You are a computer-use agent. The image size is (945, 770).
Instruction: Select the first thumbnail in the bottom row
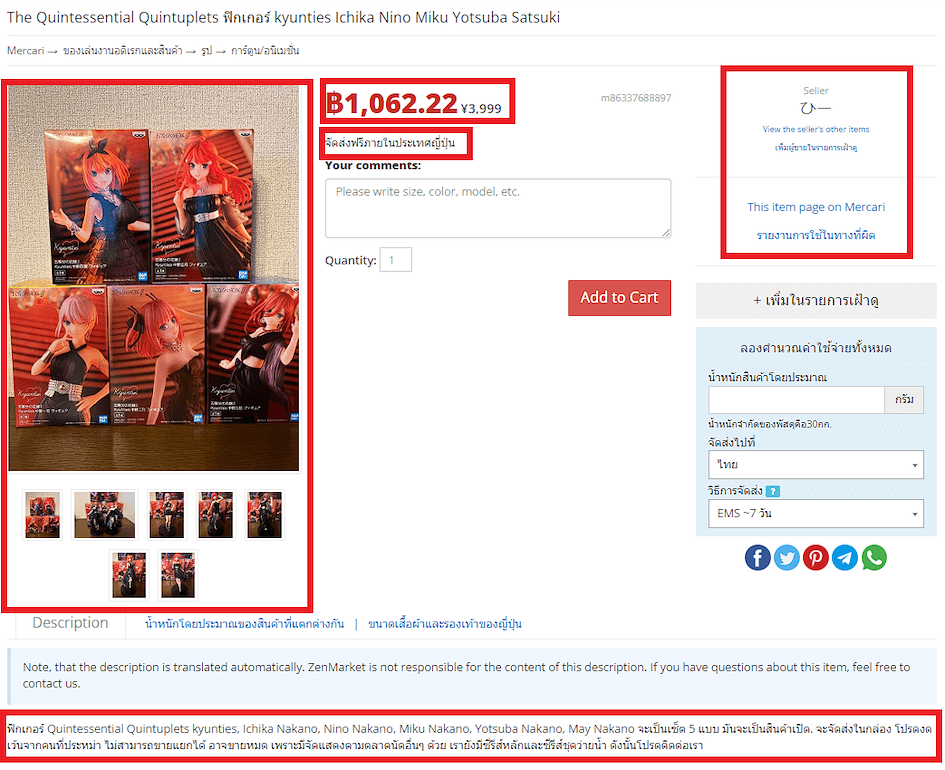tap(128, 575)
